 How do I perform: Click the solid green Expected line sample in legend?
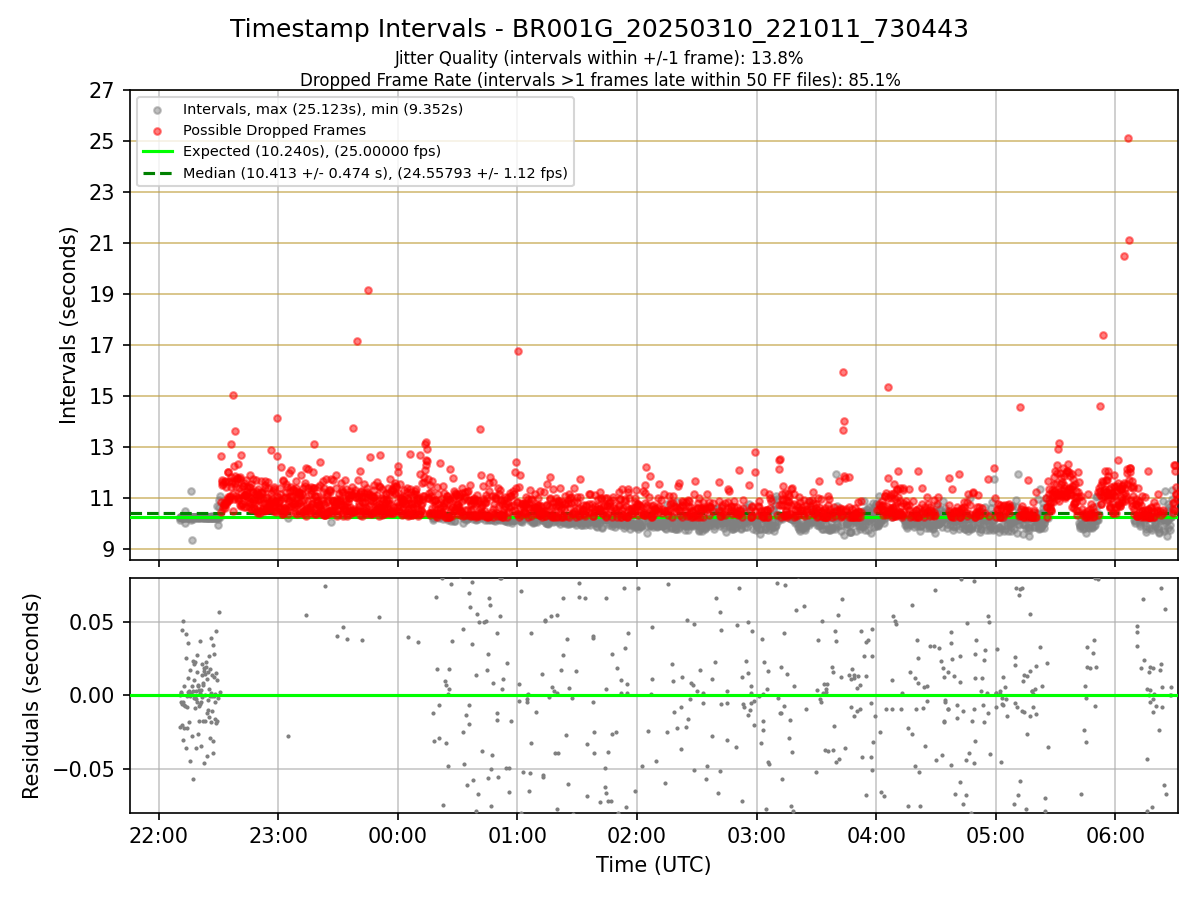[x=158, y=151]
